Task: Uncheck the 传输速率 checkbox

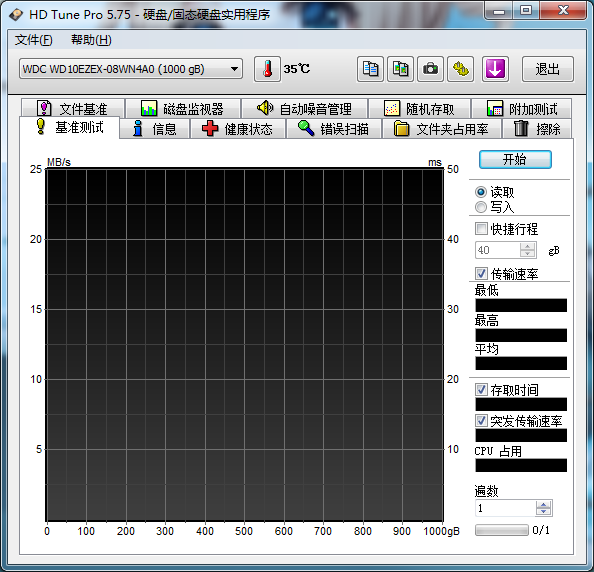Action: click(481, 273)
